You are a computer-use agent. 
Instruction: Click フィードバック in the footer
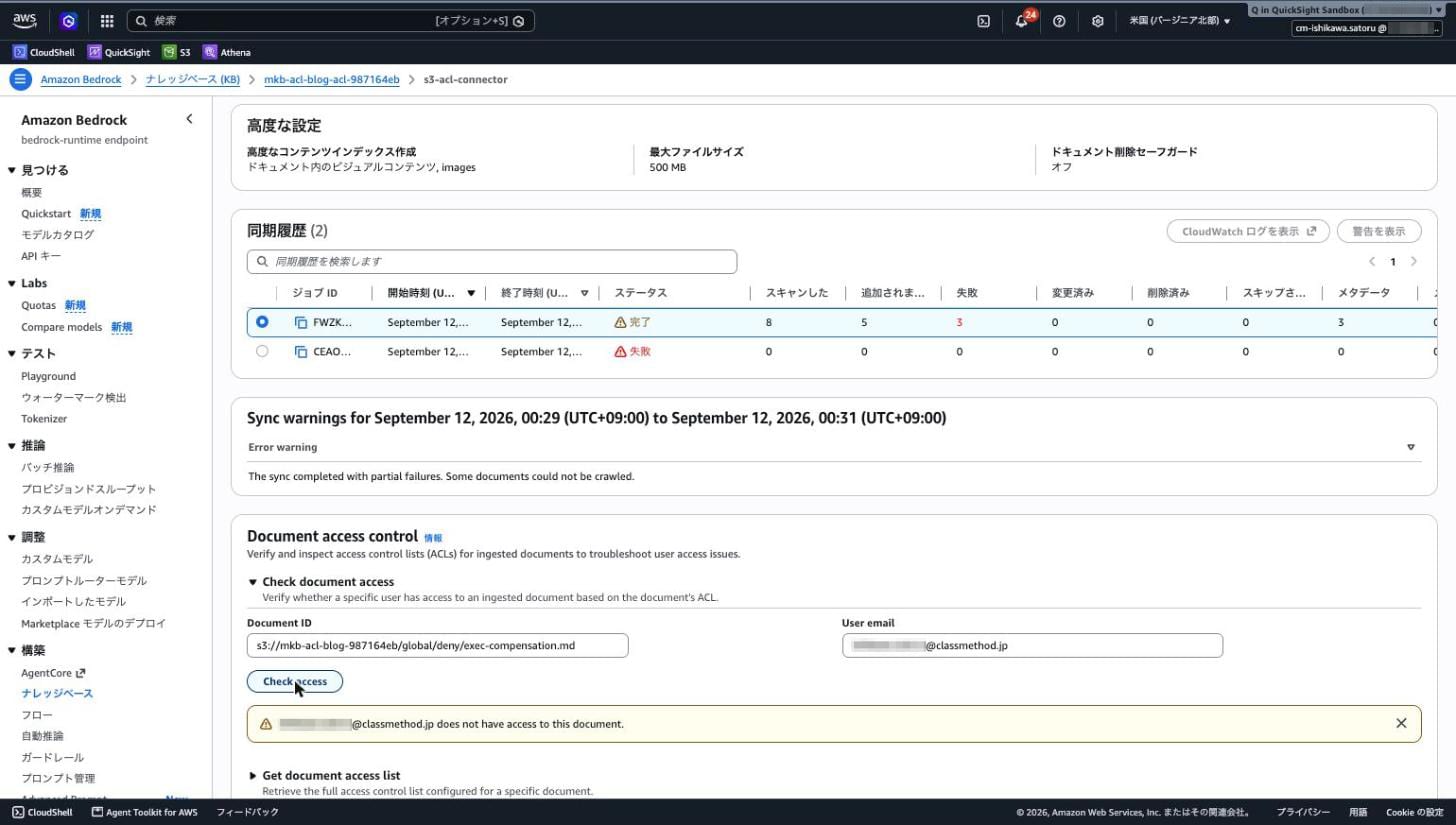247,812
